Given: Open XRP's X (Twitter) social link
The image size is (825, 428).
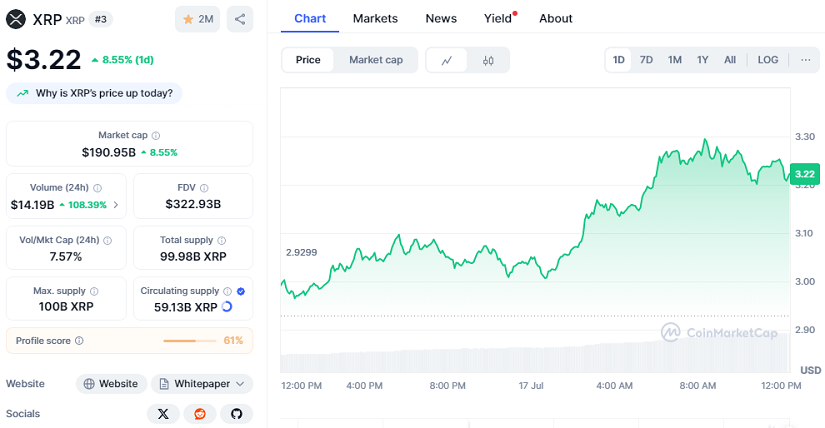Looking at the screenshot, I should pos(163,414).
